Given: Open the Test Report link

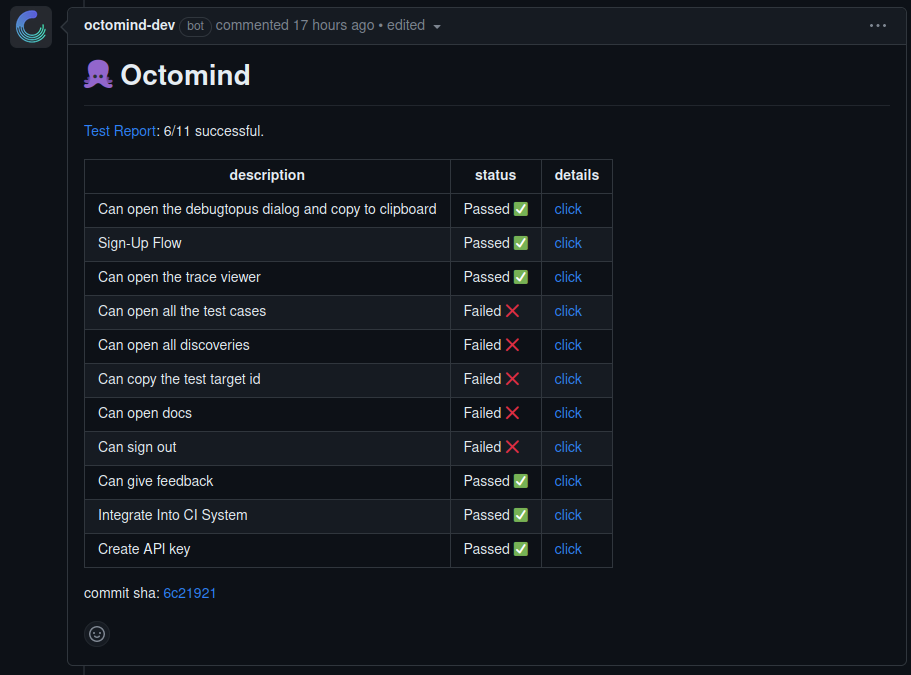Looking at the screenshot, I should tap(119, 130).
